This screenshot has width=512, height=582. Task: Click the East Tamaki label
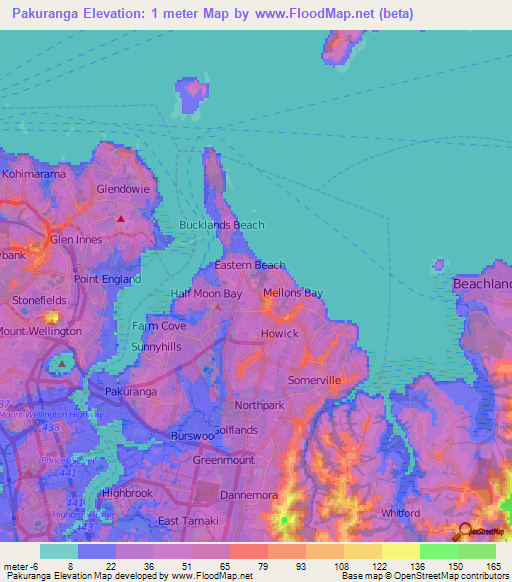(188, 521)
